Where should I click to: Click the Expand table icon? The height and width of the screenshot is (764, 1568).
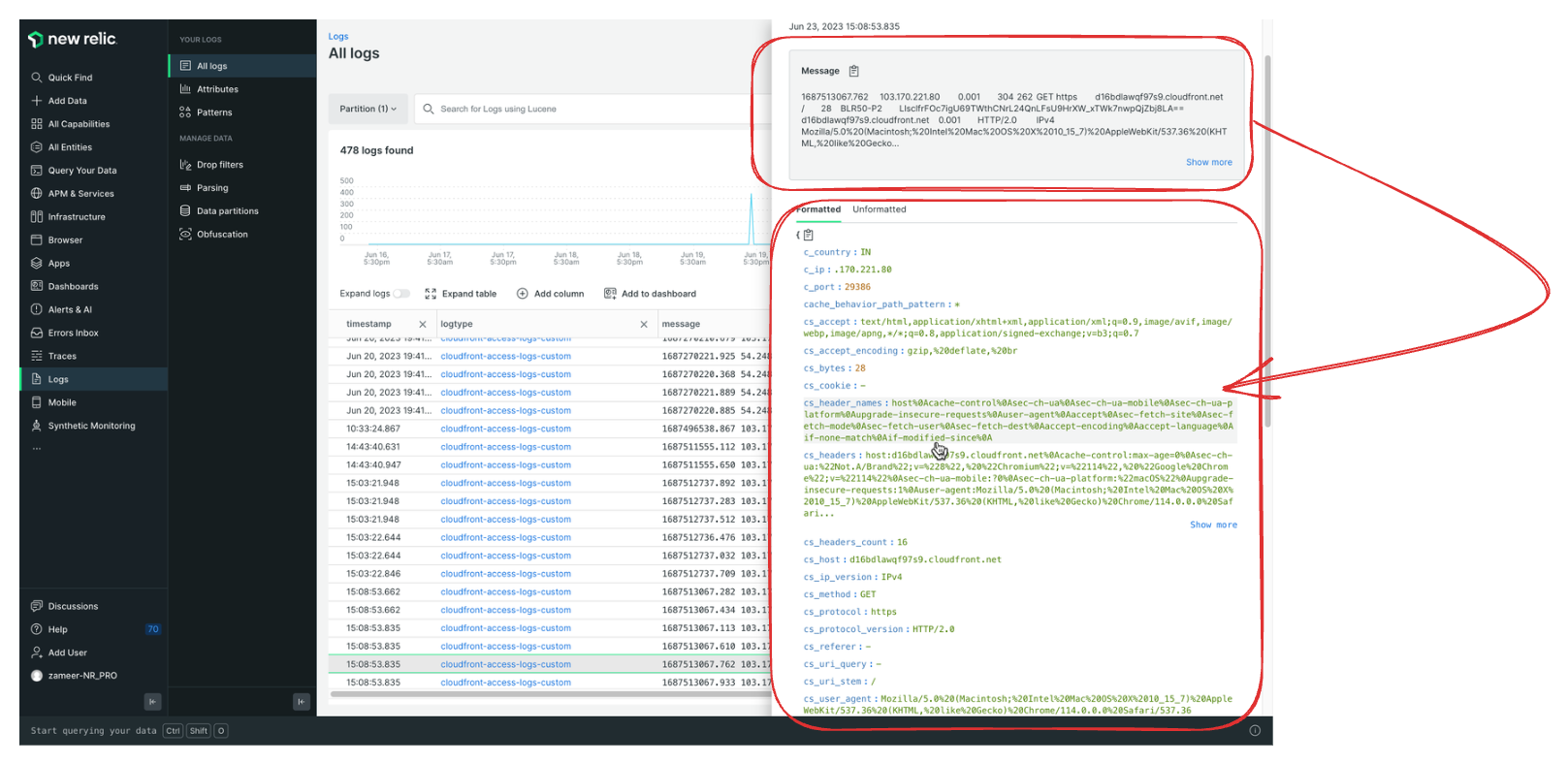pos(431,294)
